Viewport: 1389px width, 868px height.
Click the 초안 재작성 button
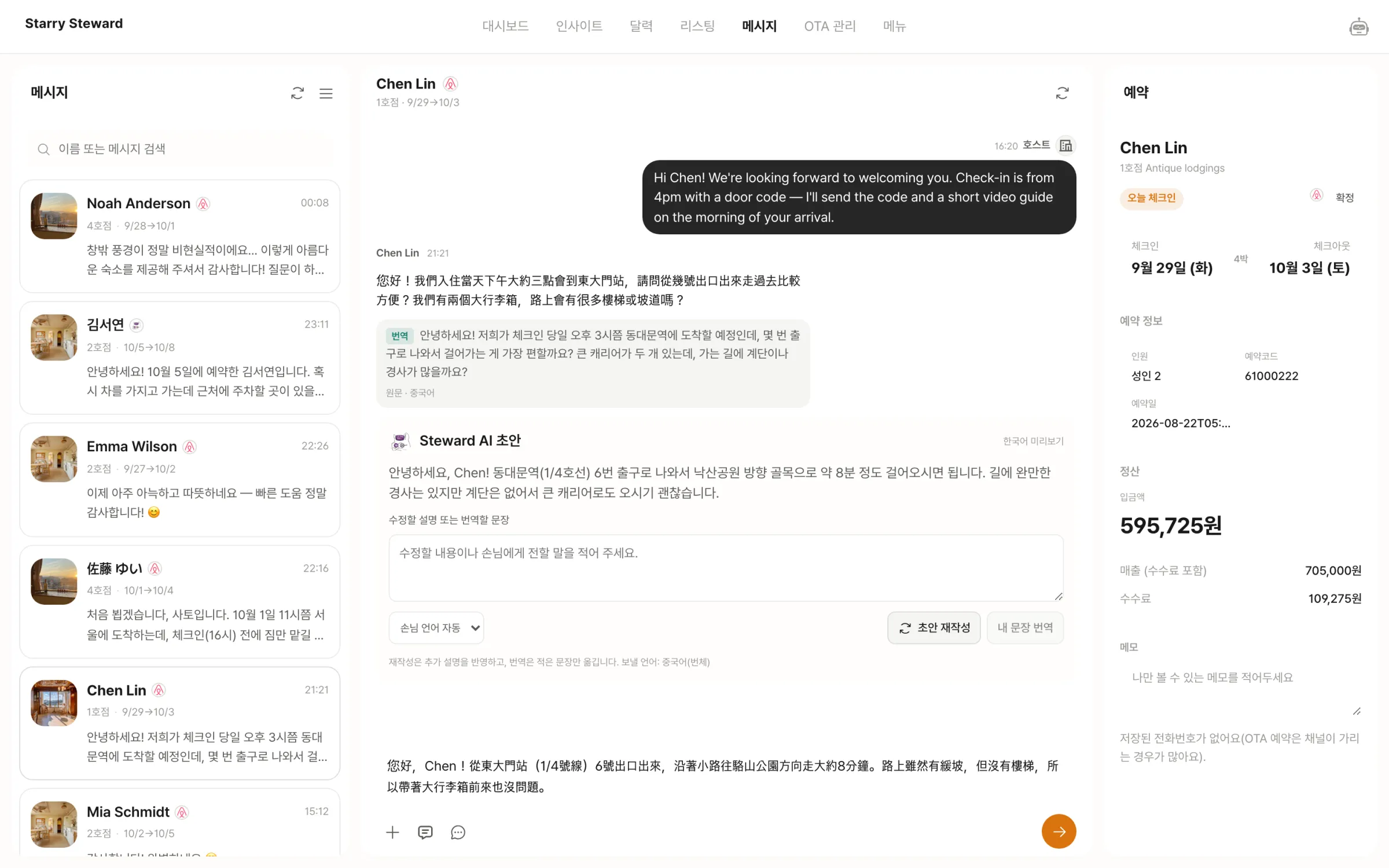tap(934, 628)
